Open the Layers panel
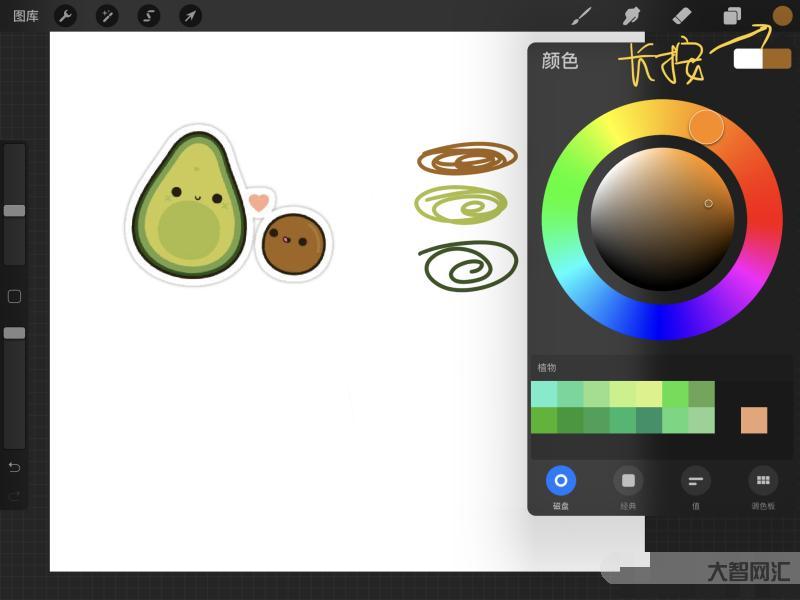This screenshot has height=600, width=800. click(x=732, y=16)
